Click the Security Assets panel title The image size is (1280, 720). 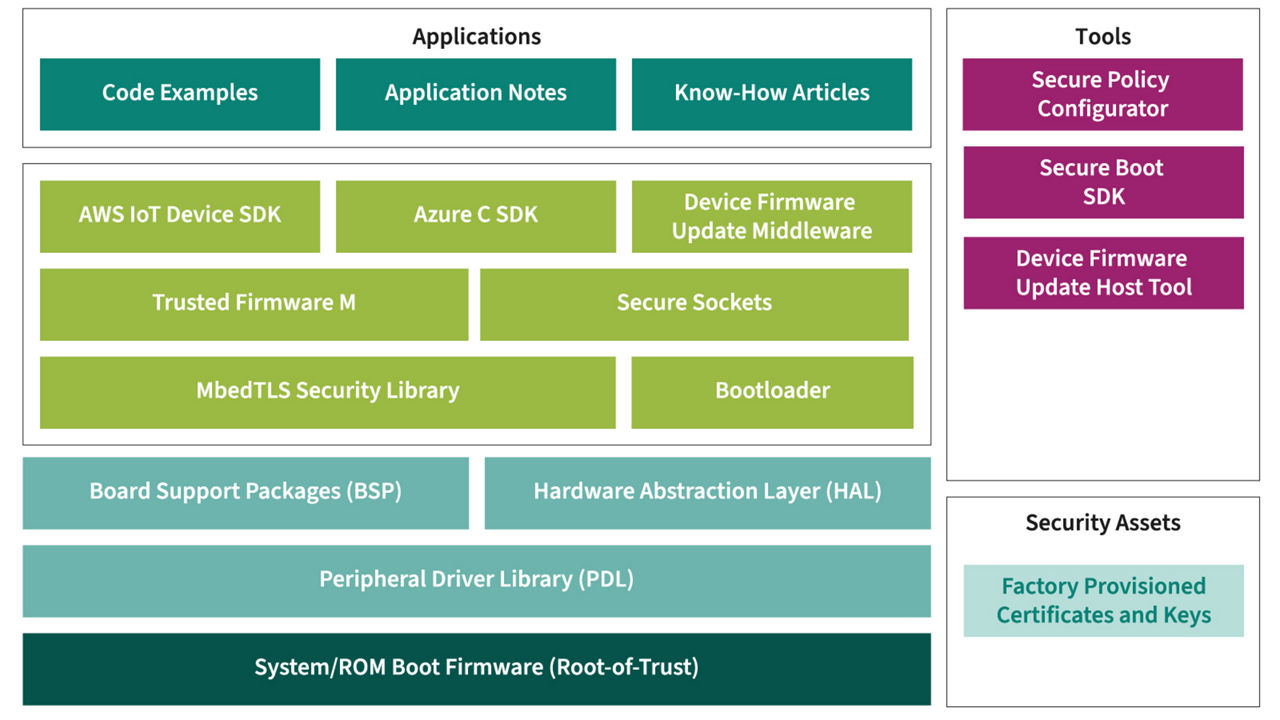coord(1103,523)
